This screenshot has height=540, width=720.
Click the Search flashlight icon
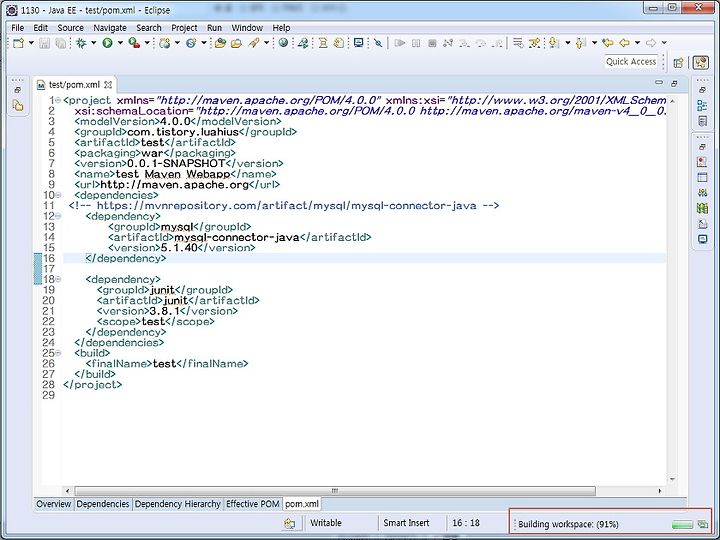pos(253,43)
